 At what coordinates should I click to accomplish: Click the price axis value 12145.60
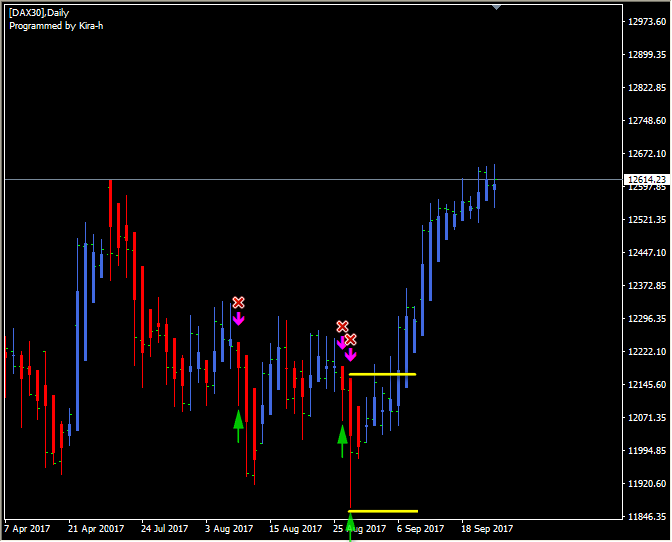click(647, 385)
